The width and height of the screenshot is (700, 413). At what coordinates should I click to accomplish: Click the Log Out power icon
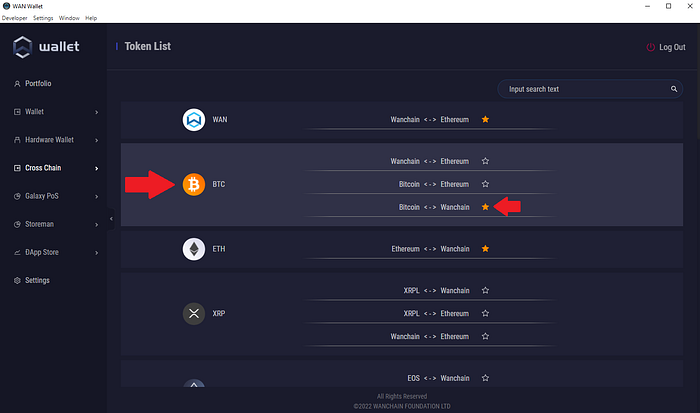point(650,47)
